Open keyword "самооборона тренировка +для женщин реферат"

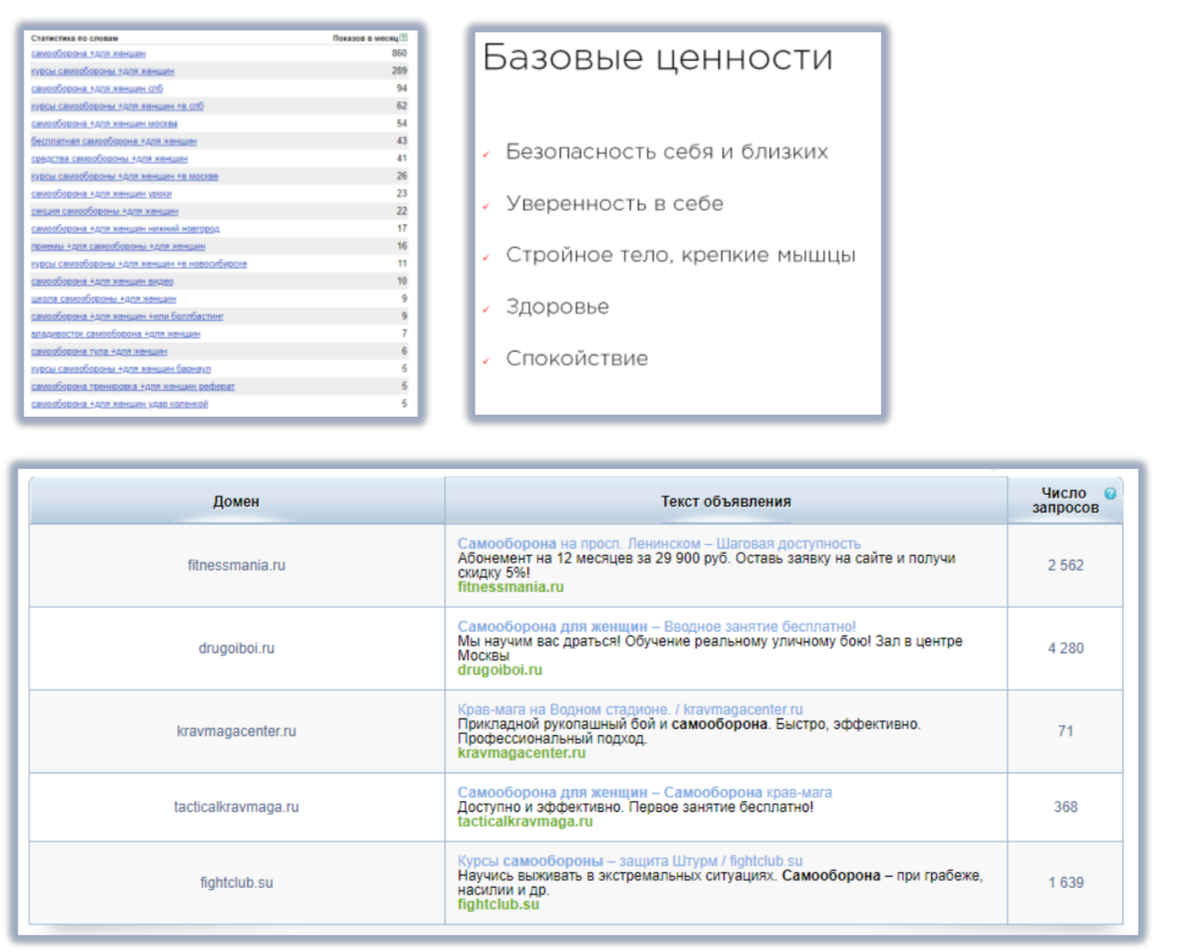coord(133,387)
